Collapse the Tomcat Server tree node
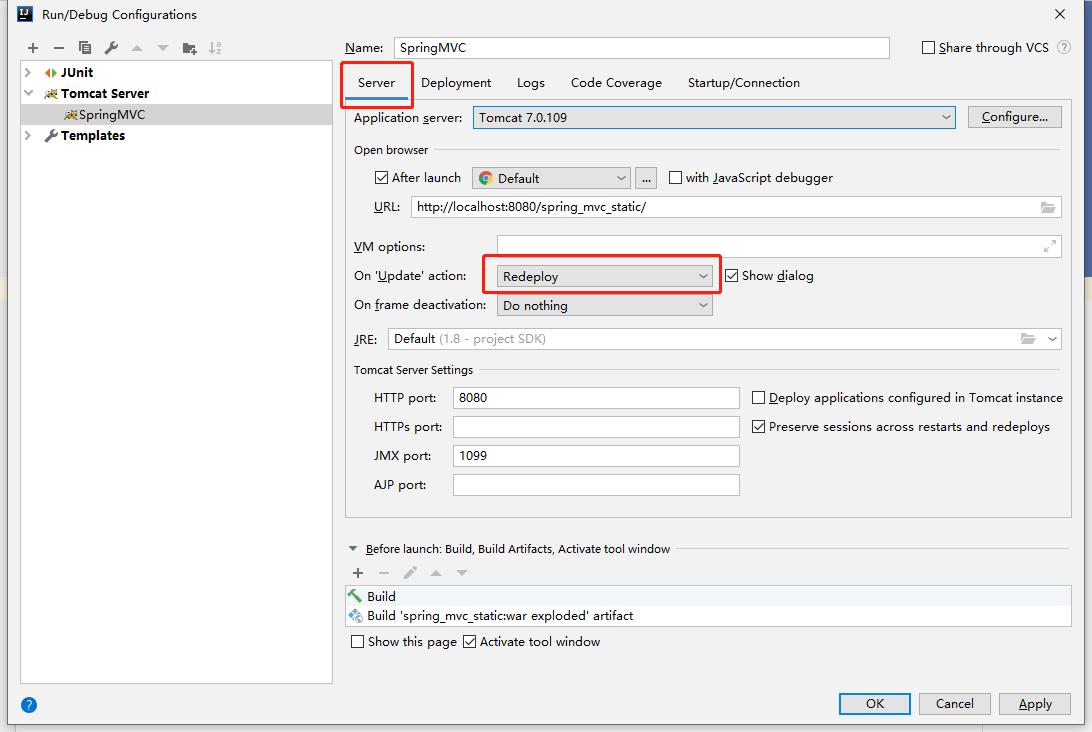Viewport: 1092px width, 732px height. pyautogui.click(x=28, y=93)
